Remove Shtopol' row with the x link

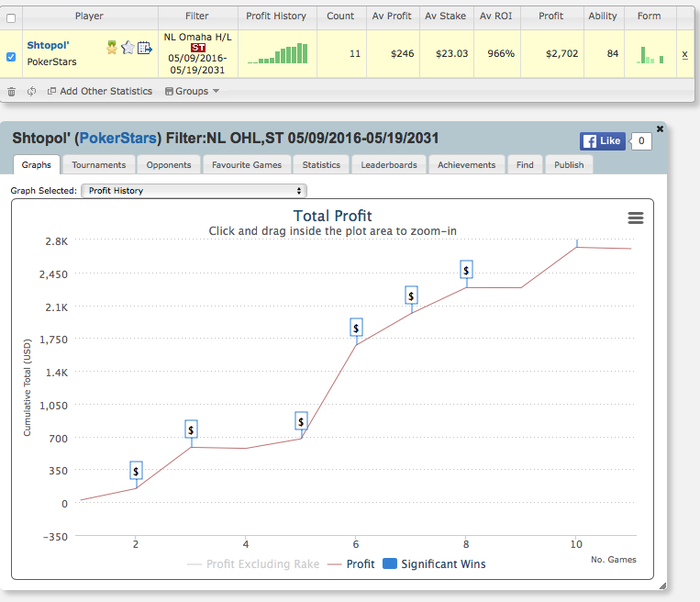point(685,54)
